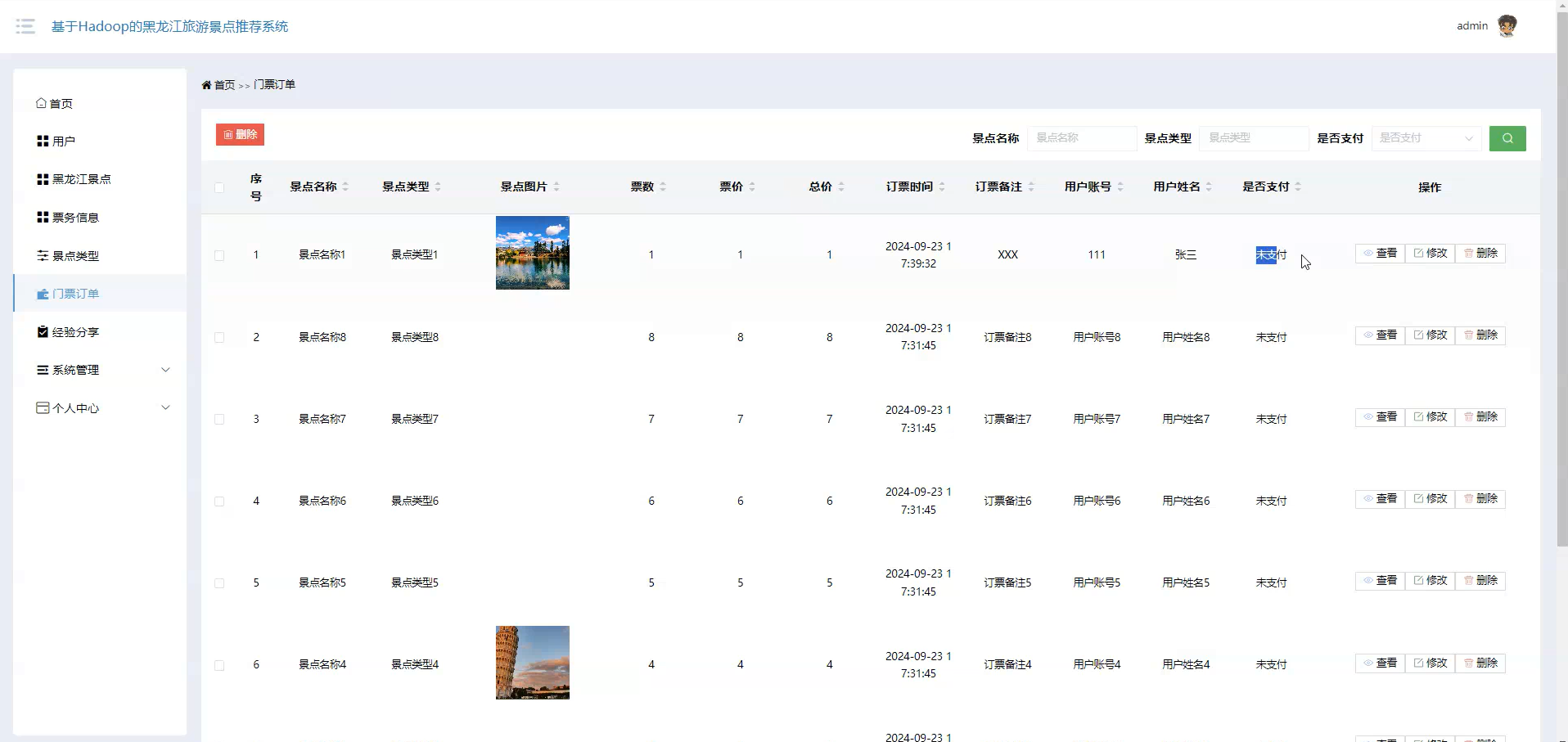1568x742 pixels.
Task: Check the checkbox for row 6
Action: (219, 665)
